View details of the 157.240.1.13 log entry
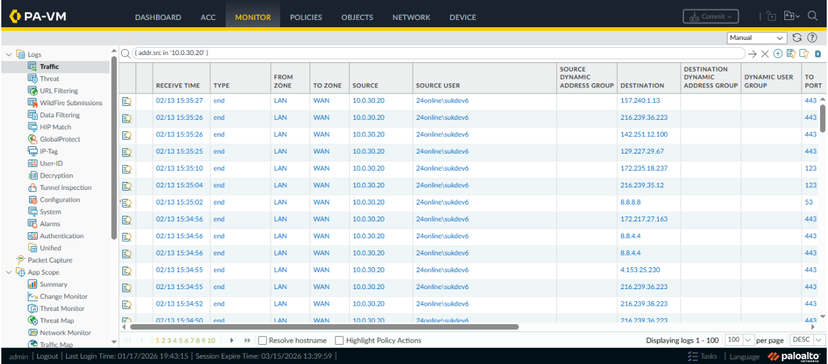828x364 pixels. pos(127,101)
